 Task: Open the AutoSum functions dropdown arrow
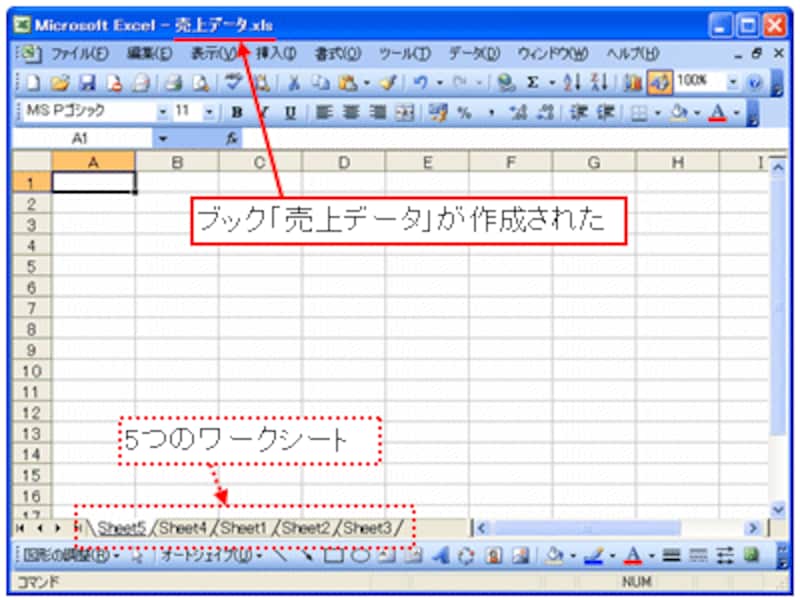click(552, 83)
